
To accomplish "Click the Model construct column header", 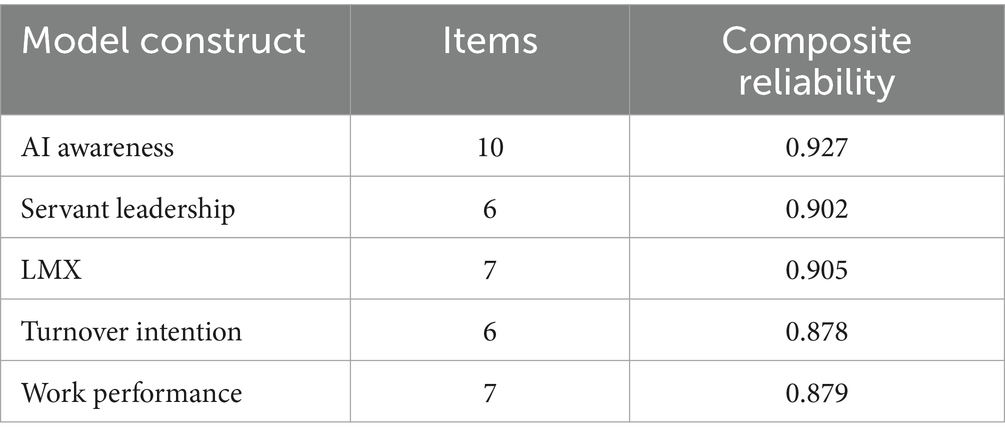I will pyautogui.click(x=165, y=40).
